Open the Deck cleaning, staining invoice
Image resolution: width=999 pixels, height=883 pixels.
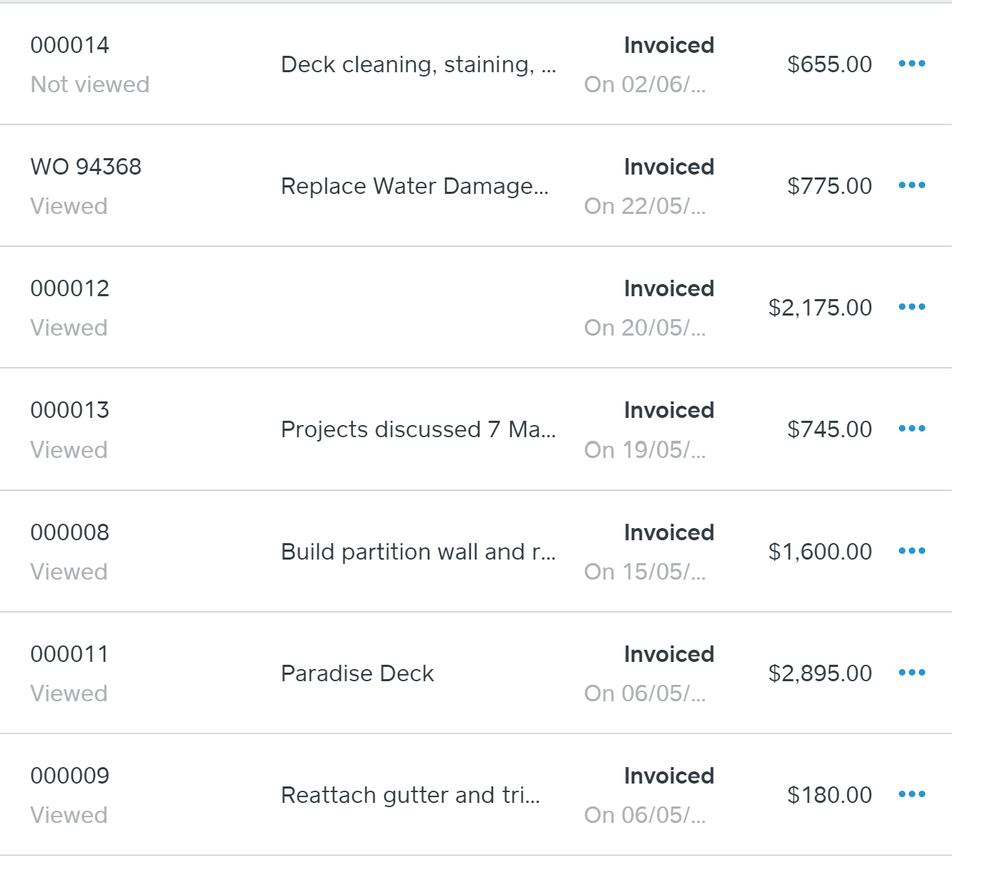418,65
